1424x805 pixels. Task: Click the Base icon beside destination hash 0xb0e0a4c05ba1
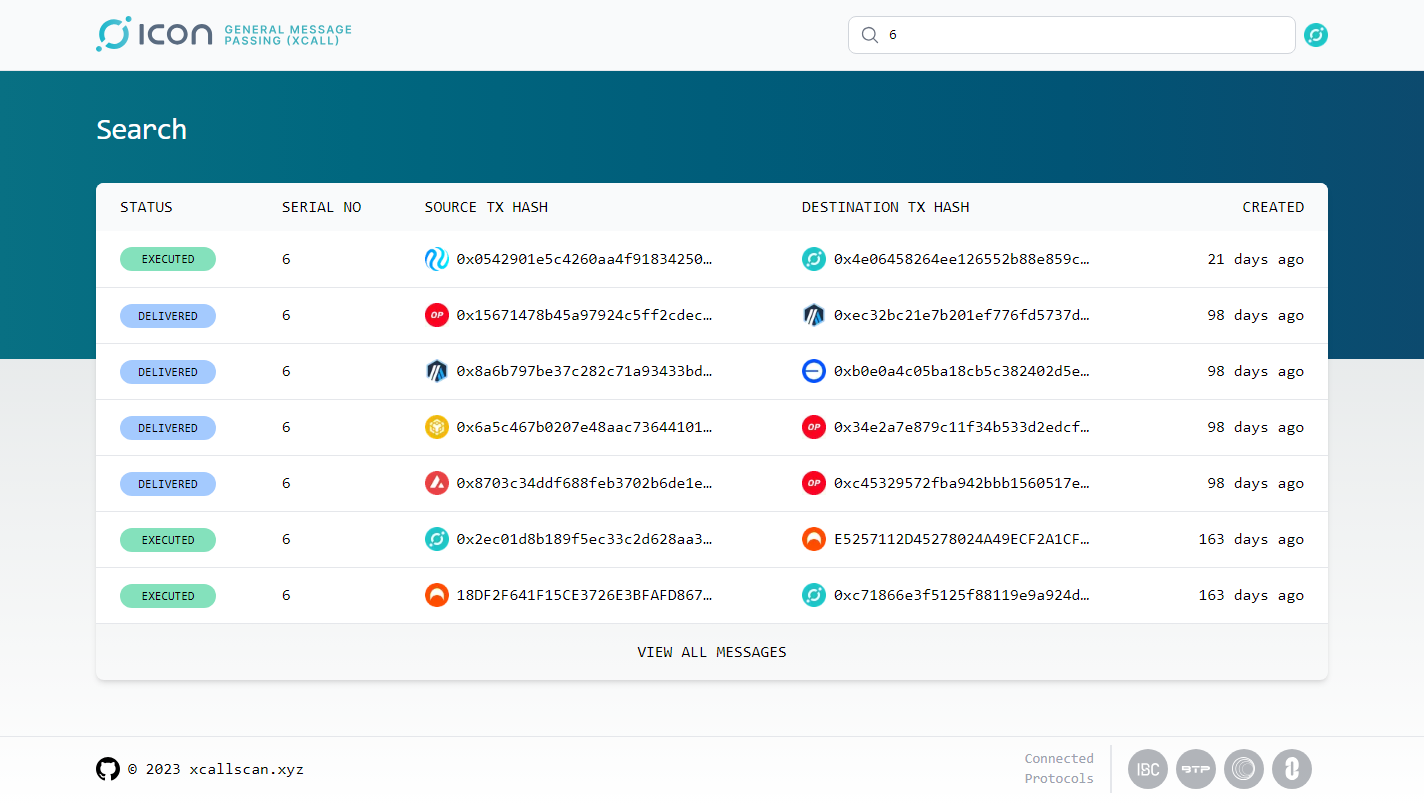814,371
